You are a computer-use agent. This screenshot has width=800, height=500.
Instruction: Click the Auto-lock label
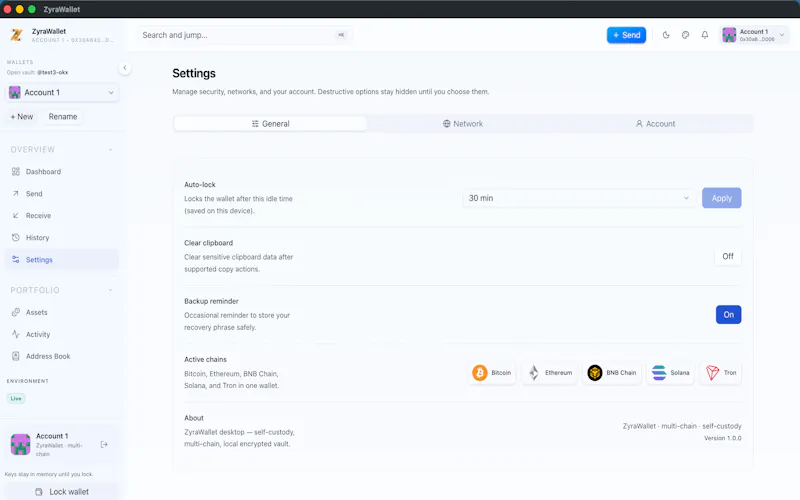click(x=200, y=185)
